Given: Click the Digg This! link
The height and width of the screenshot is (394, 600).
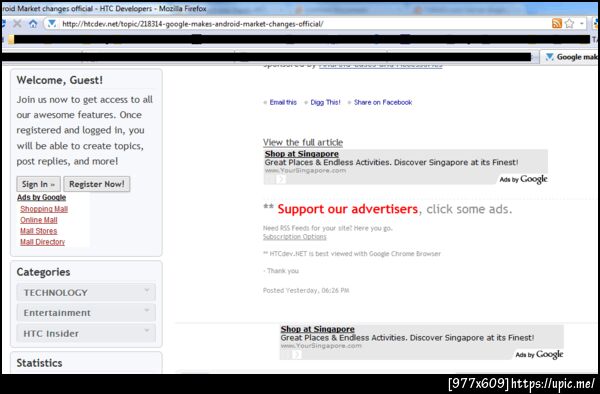Looking at the screenshot, I should pos(325,102).
